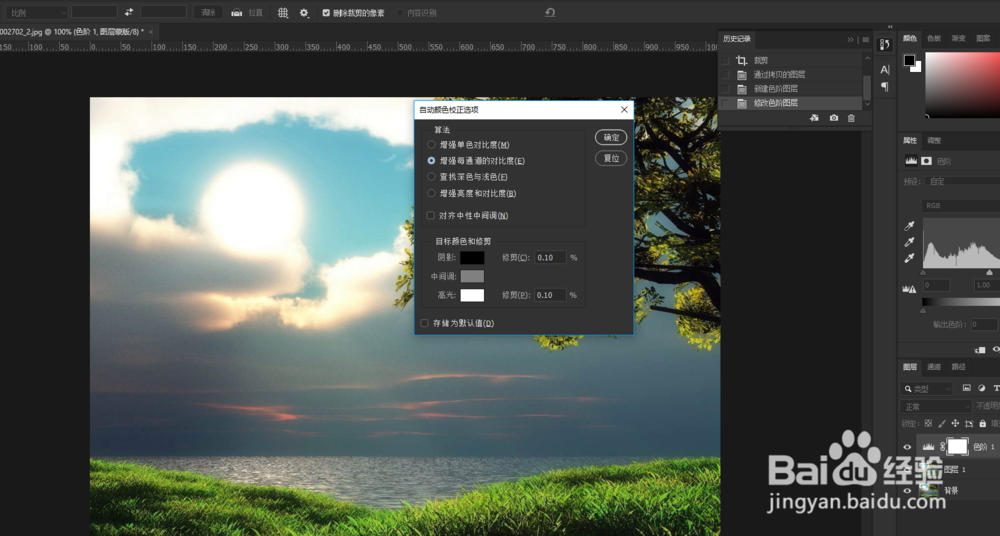Screen dimensions: 1000x536
Task: Open the Character panel icon
Action: pyautogui.click(x=885, y=70)
